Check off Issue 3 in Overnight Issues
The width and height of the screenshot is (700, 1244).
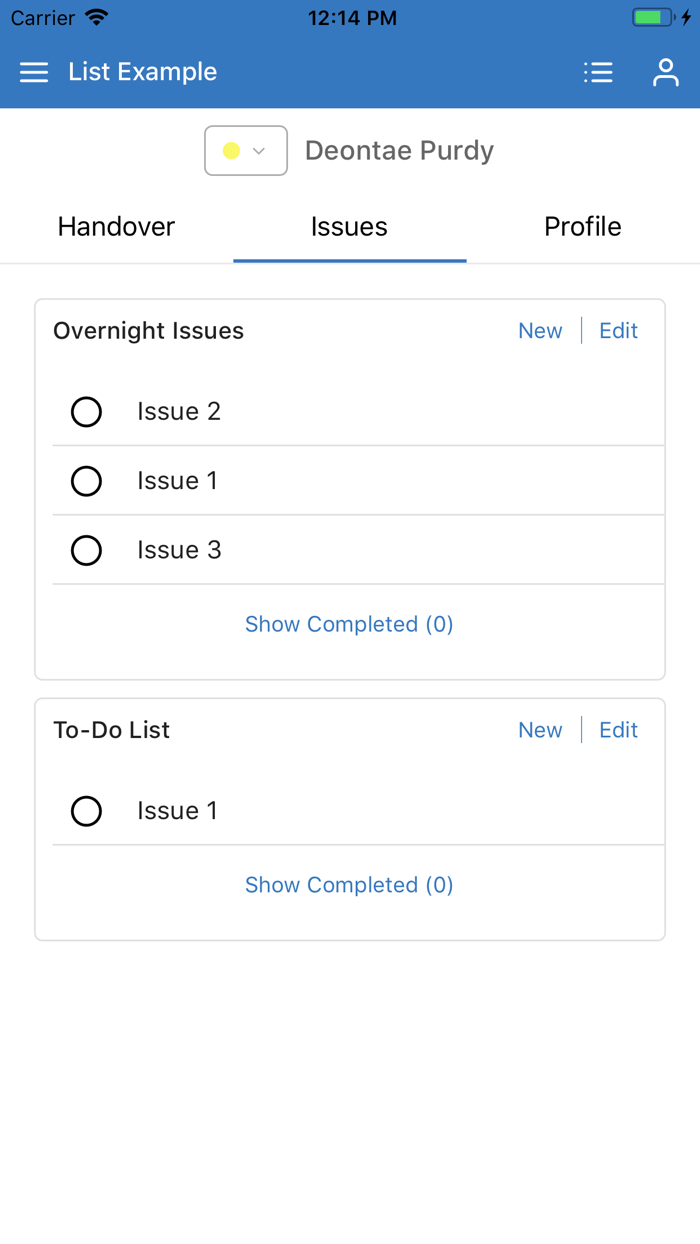point(87,550)
